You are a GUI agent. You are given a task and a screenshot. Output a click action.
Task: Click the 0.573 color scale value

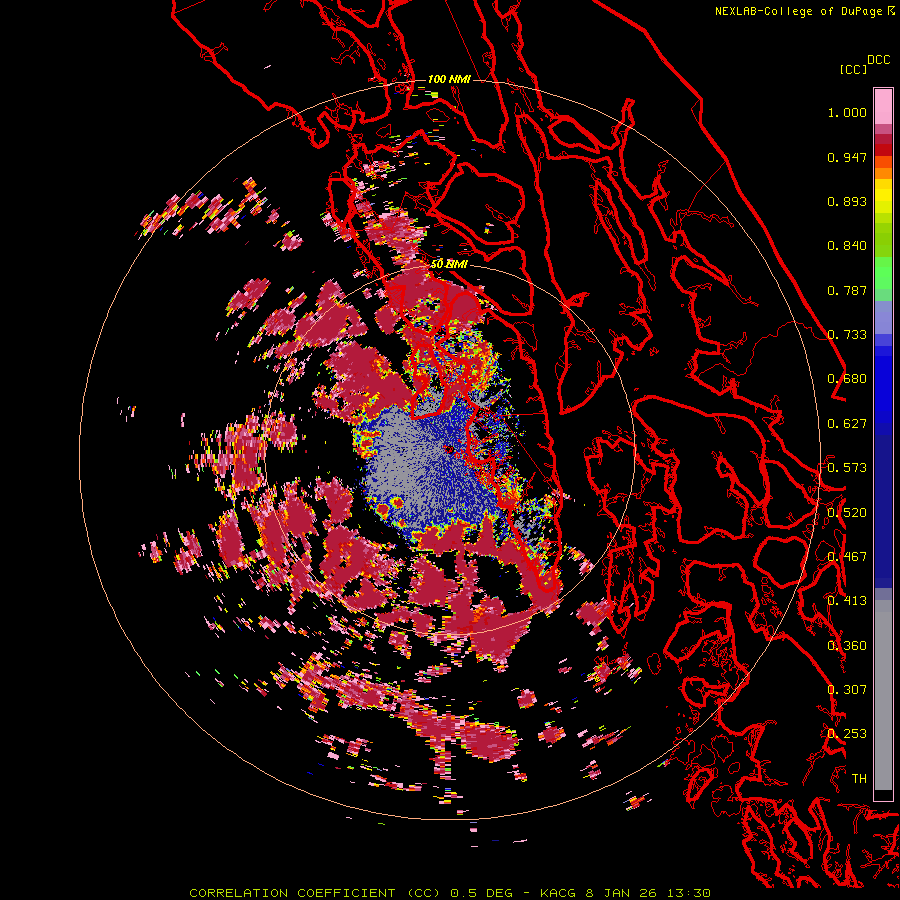[x=847, y=468]
